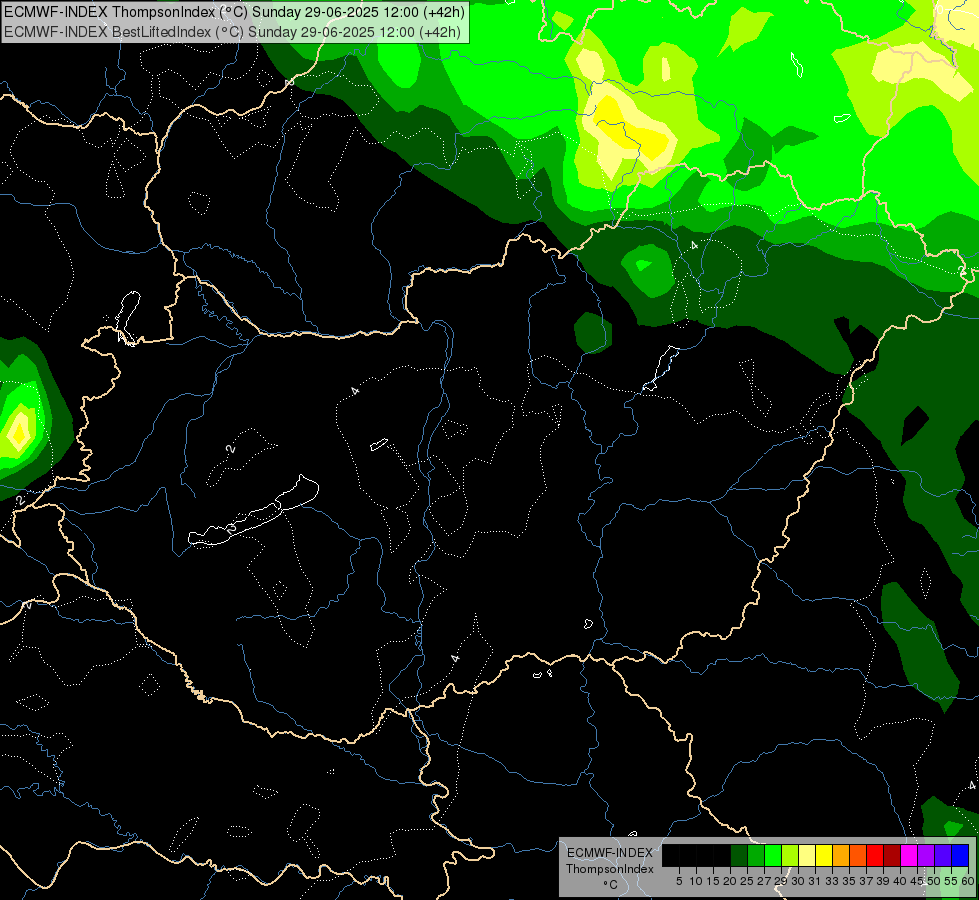
Task: Pick the magenta 40–45 legend swatch
Action: 909,855
